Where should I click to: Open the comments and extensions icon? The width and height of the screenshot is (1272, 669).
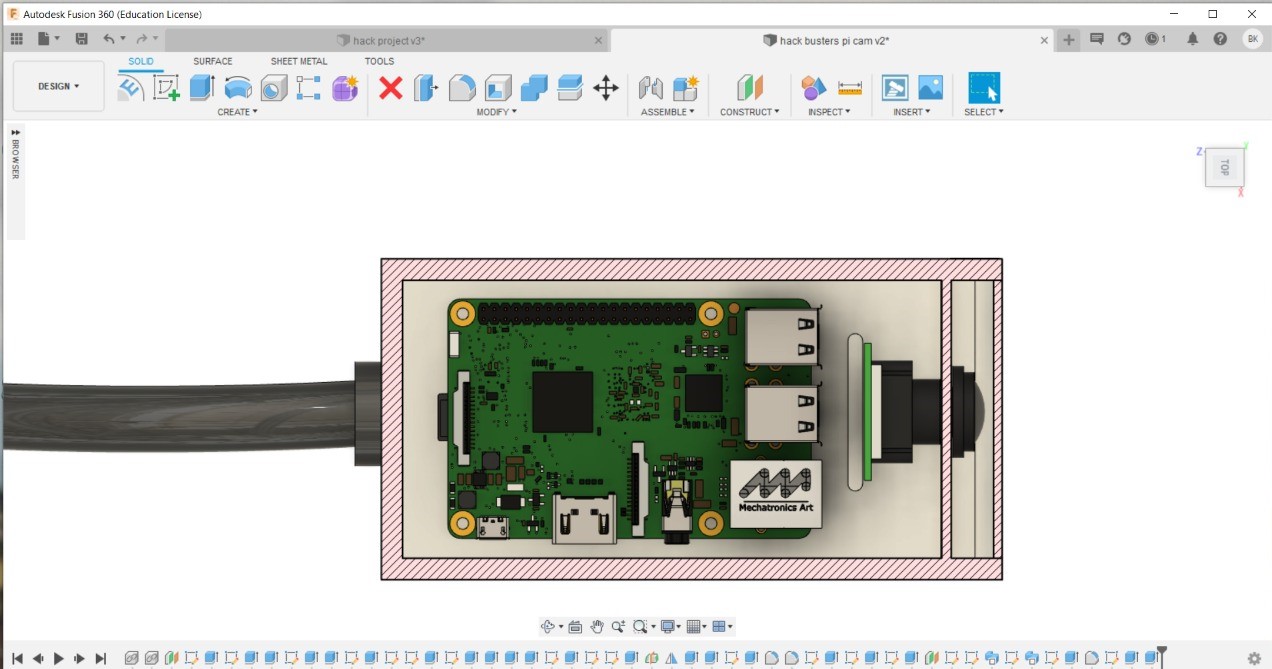(1097, 39)
